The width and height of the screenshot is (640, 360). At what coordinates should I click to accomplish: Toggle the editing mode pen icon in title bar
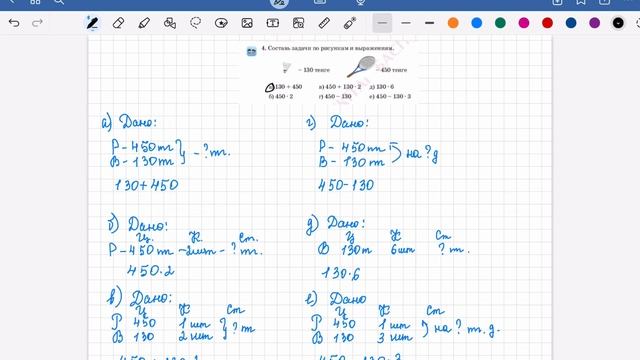pyautogui.click(x=279, y=3)
